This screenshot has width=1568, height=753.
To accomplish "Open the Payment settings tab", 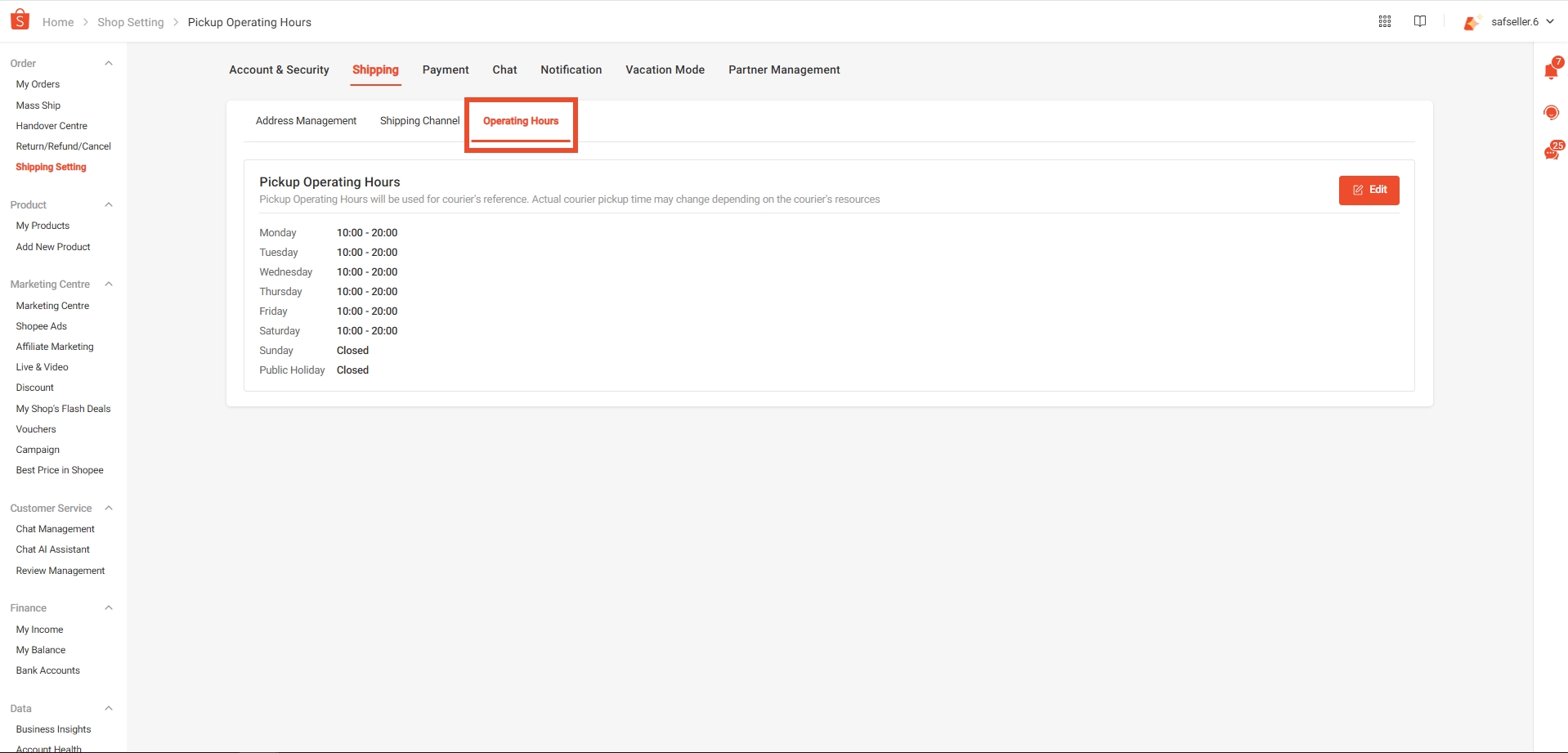I will [446, 69].
